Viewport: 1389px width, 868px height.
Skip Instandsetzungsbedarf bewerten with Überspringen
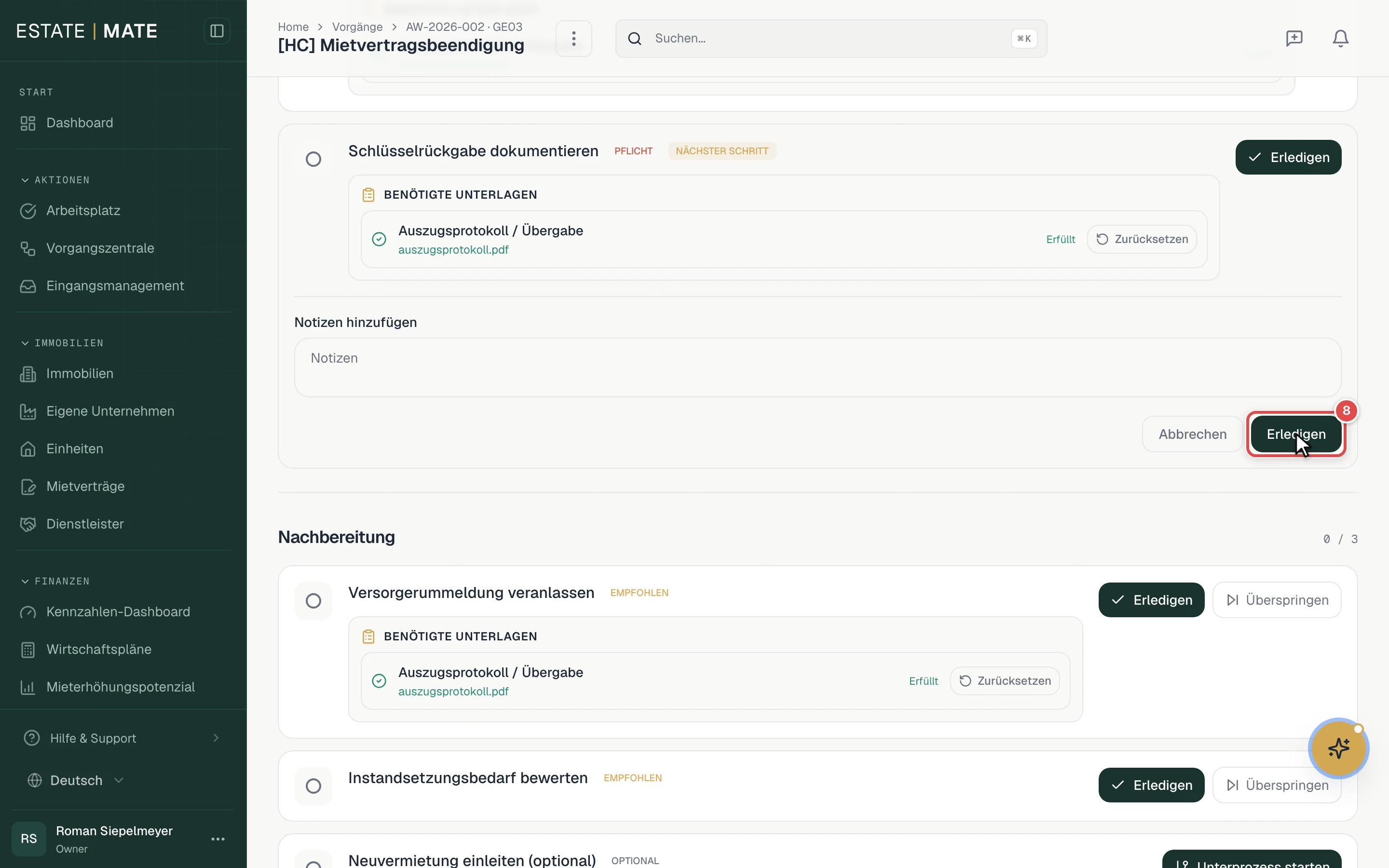(x=1277, y=785)
